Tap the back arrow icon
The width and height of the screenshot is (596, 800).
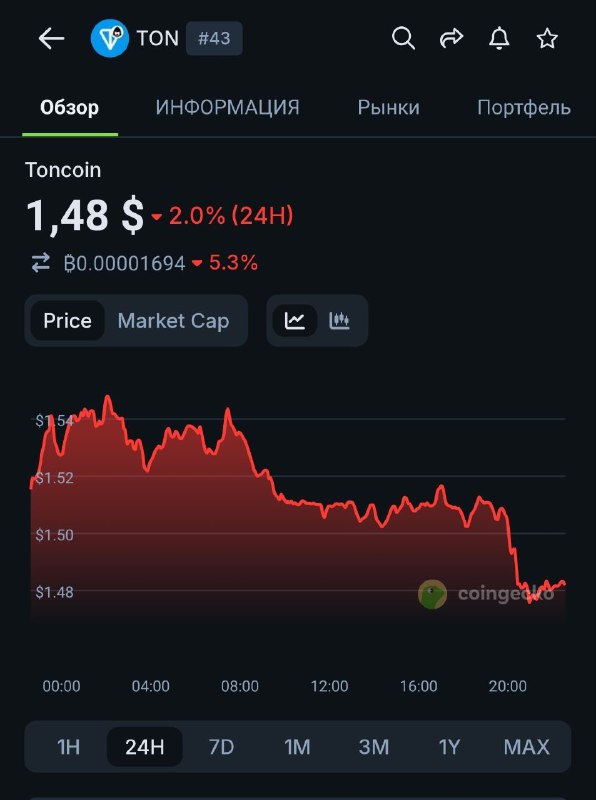coord(47,38)
